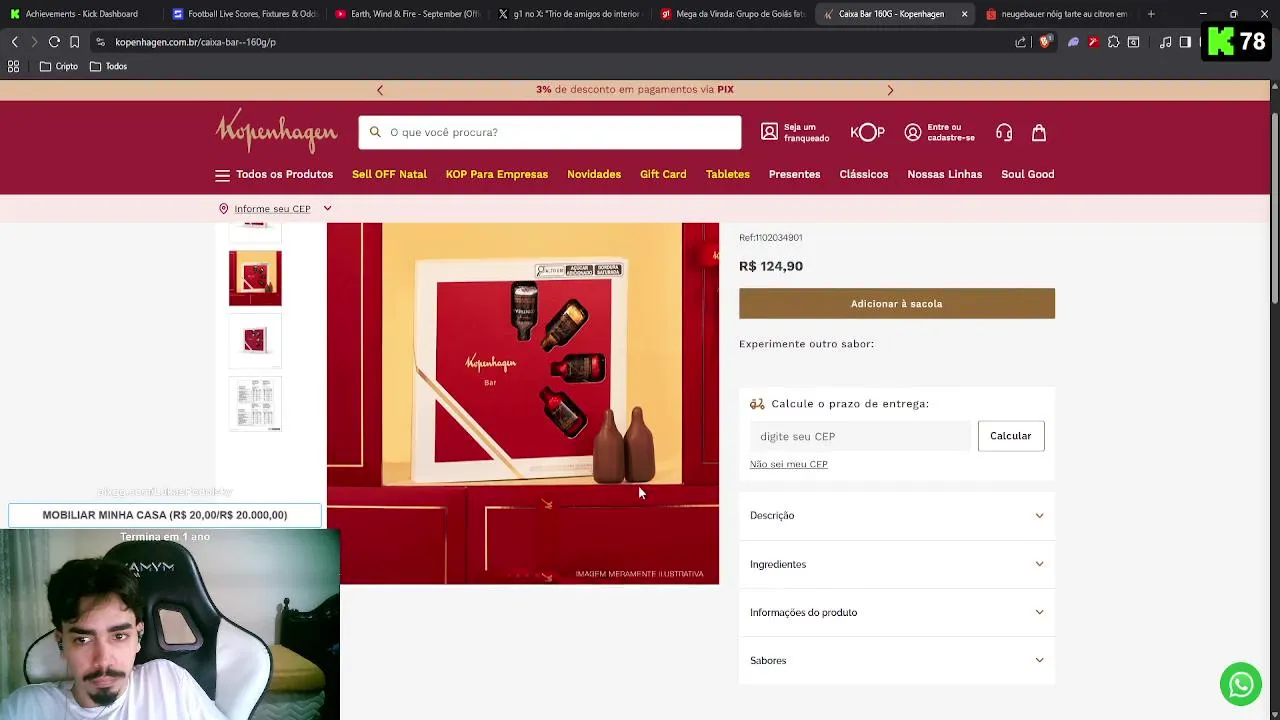Click the Calcular shipping button
1280x720 pixels.
pyautogui.click(x=1011, y=436)
